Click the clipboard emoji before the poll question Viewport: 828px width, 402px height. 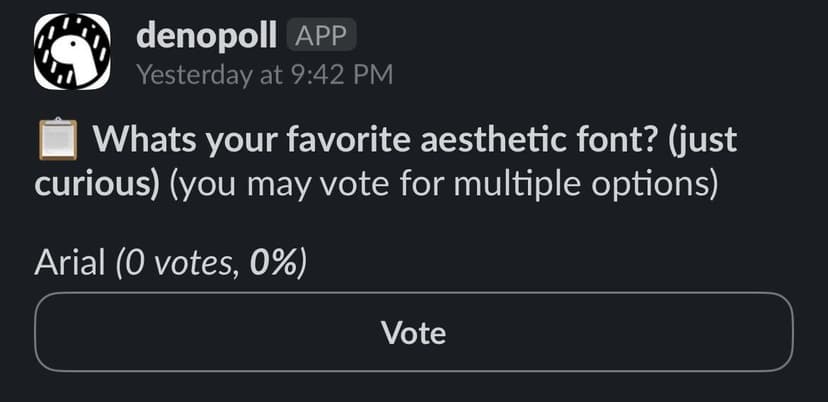click(58, 139)
